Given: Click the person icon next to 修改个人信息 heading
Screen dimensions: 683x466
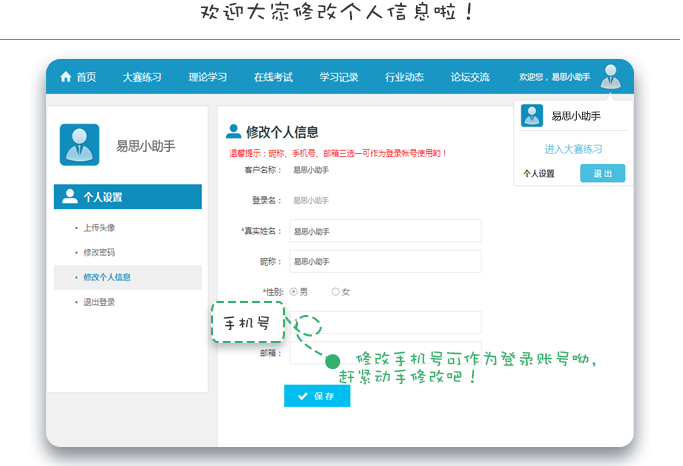Looking at the screenshot, I should tap(233, 132).
